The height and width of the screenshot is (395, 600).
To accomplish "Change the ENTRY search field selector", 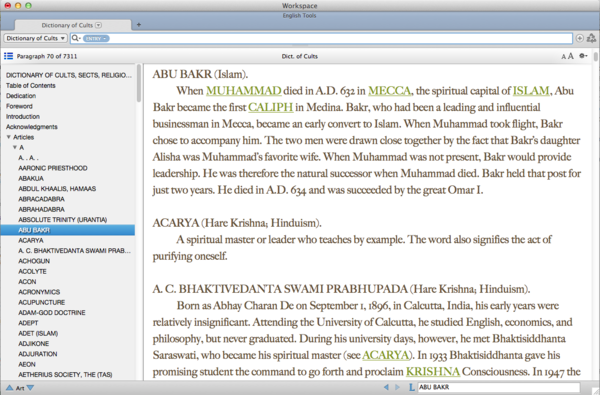I will 96,38.
